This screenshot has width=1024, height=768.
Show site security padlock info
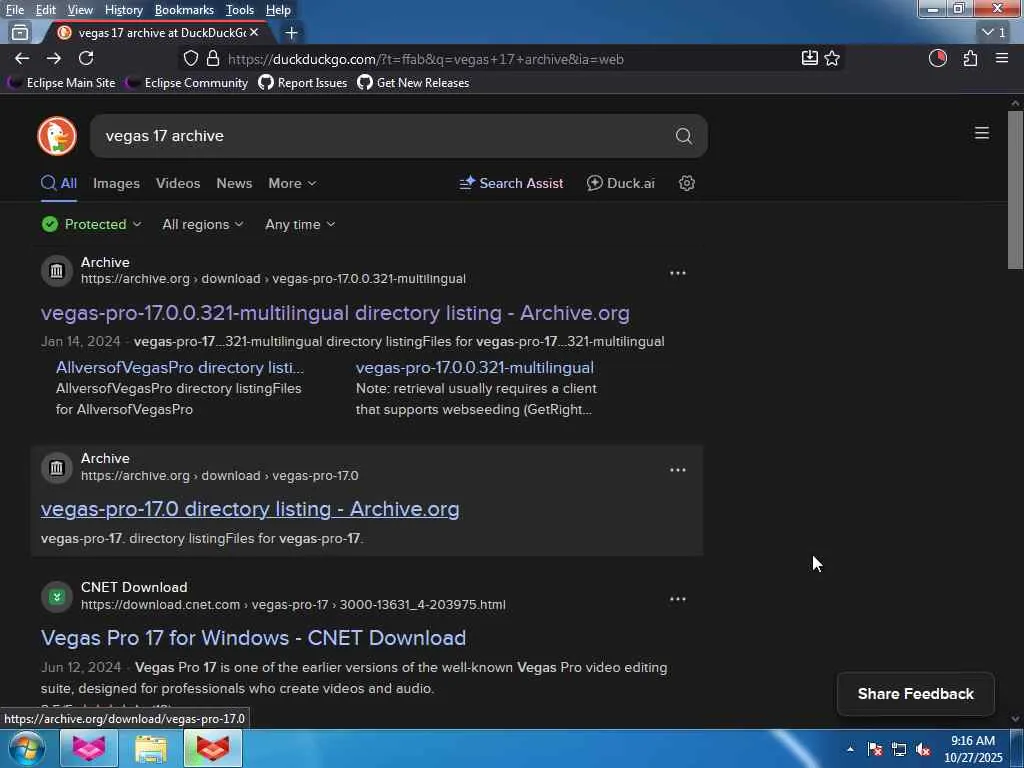tap(213, 59)
